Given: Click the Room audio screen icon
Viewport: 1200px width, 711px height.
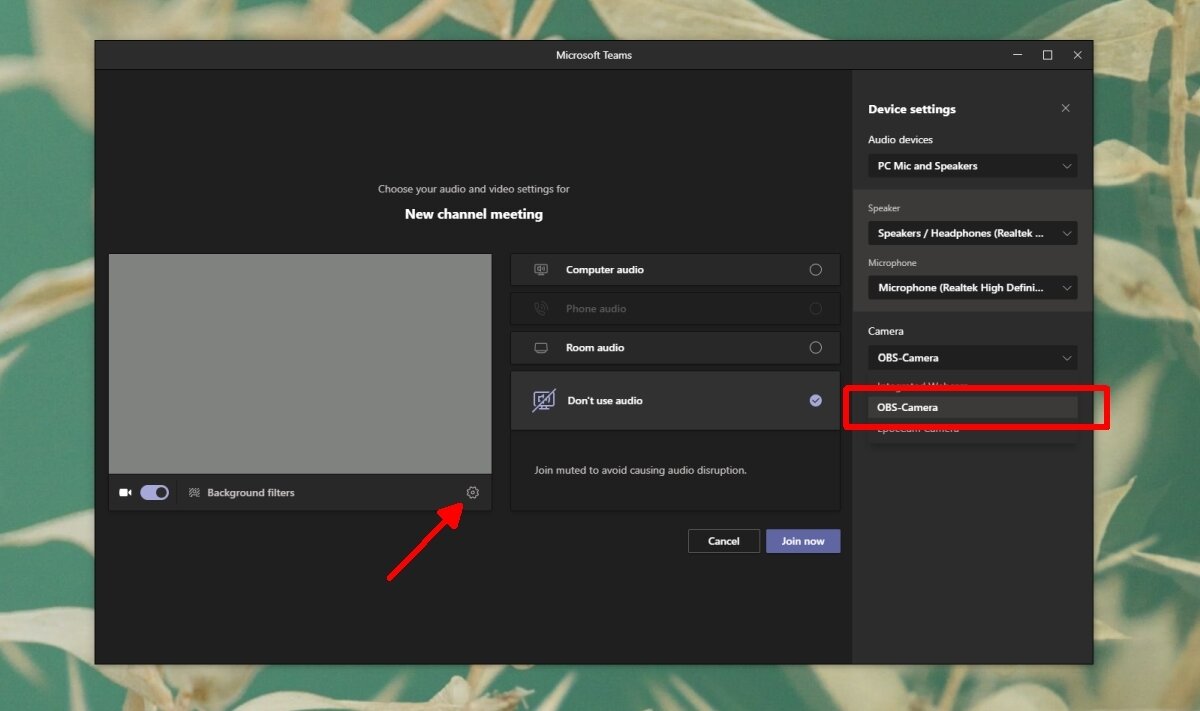Looking at the screenshot, I should point(540,347).
